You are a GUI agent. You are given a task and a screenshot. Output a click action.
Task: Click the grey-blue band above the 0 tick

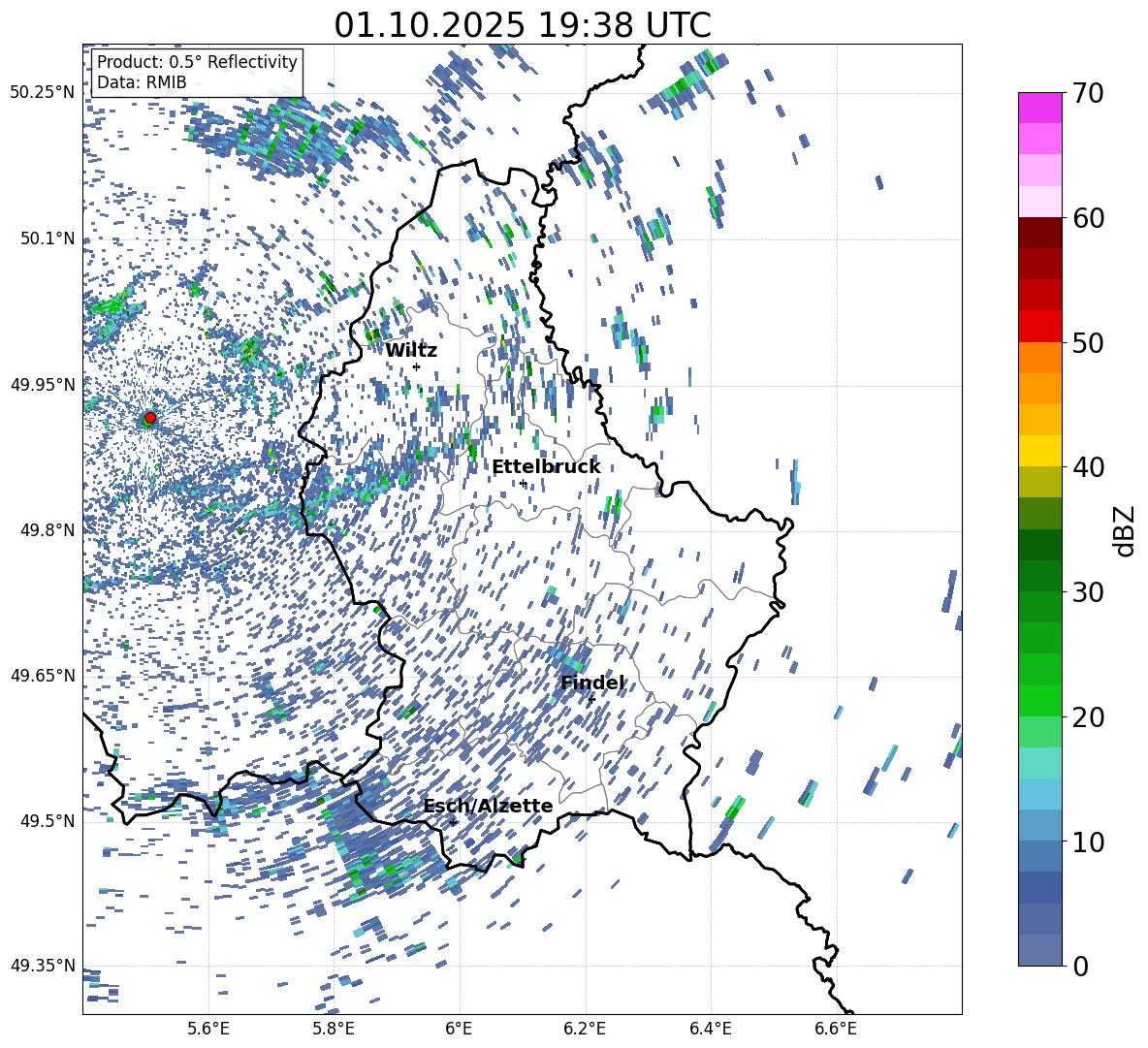point(1039,950)
